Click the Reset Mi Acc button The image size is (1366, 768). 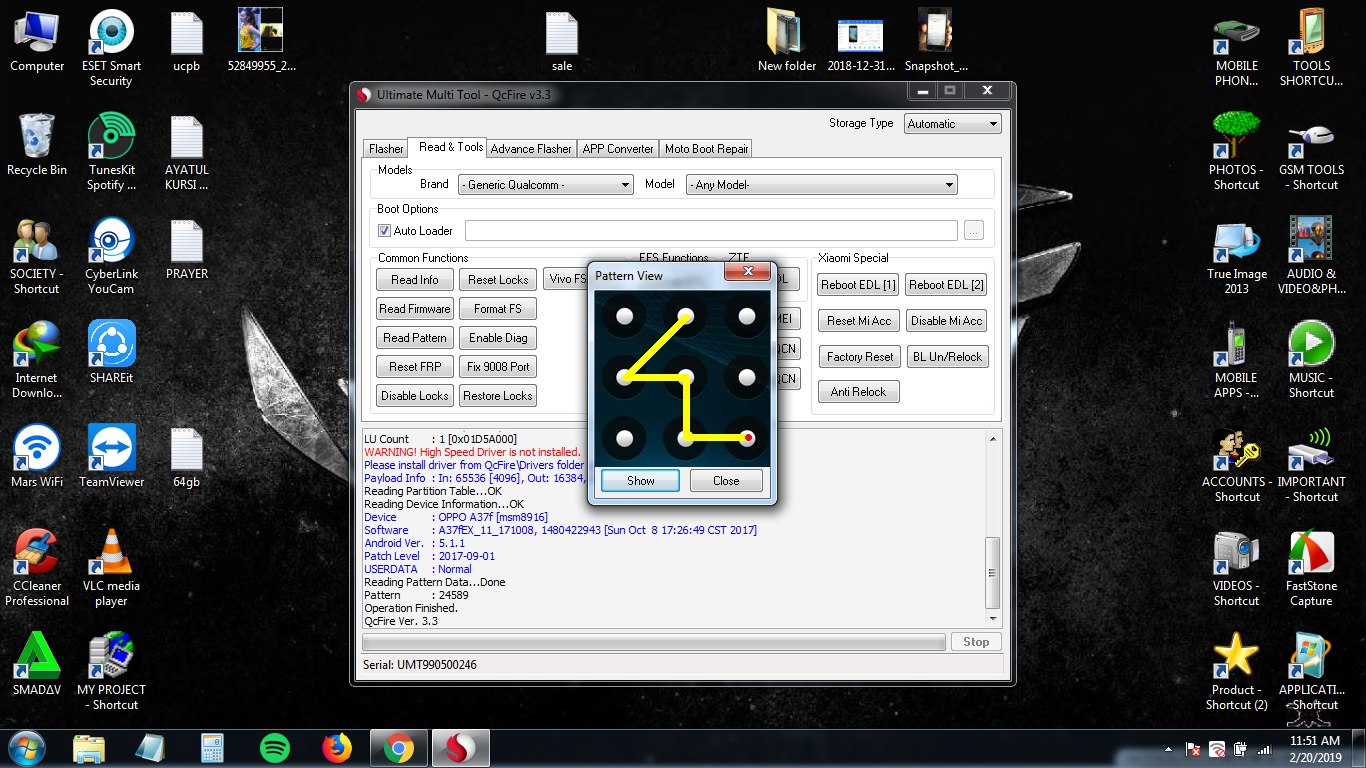pyautogui.click(x=858, y=321)
